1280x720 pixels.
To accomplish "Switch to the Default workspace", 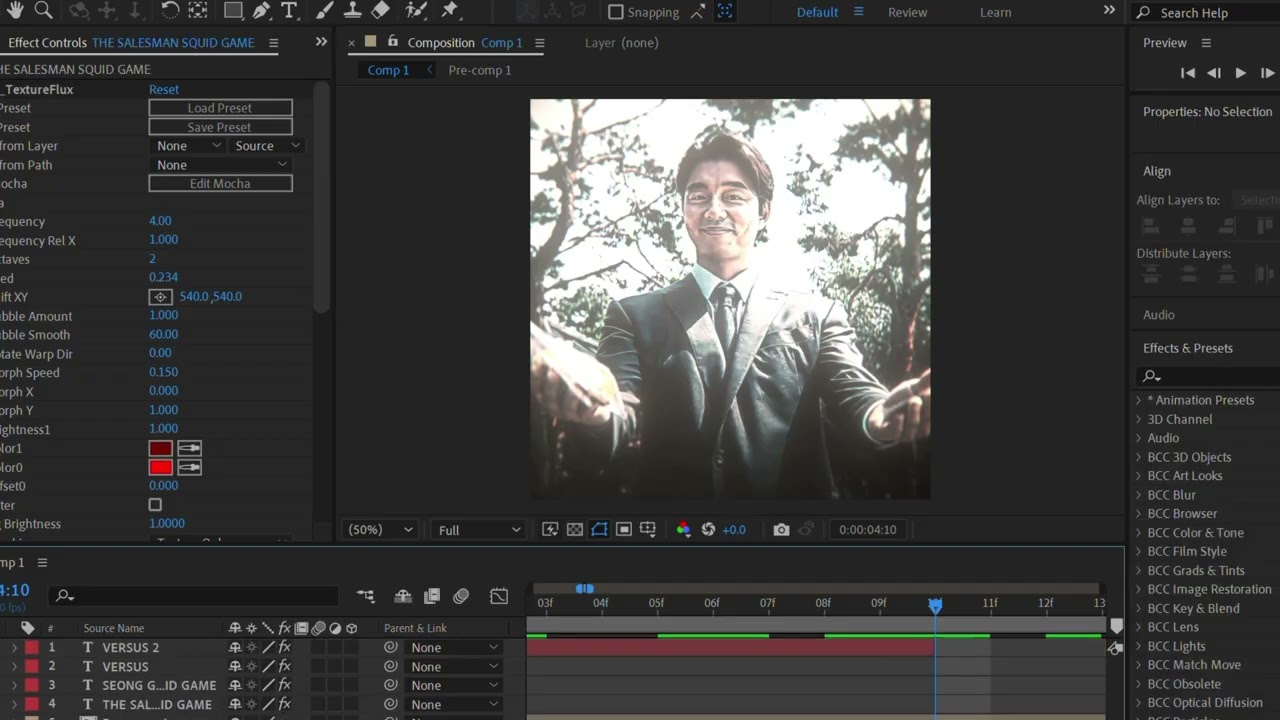I will click(817, 12).
